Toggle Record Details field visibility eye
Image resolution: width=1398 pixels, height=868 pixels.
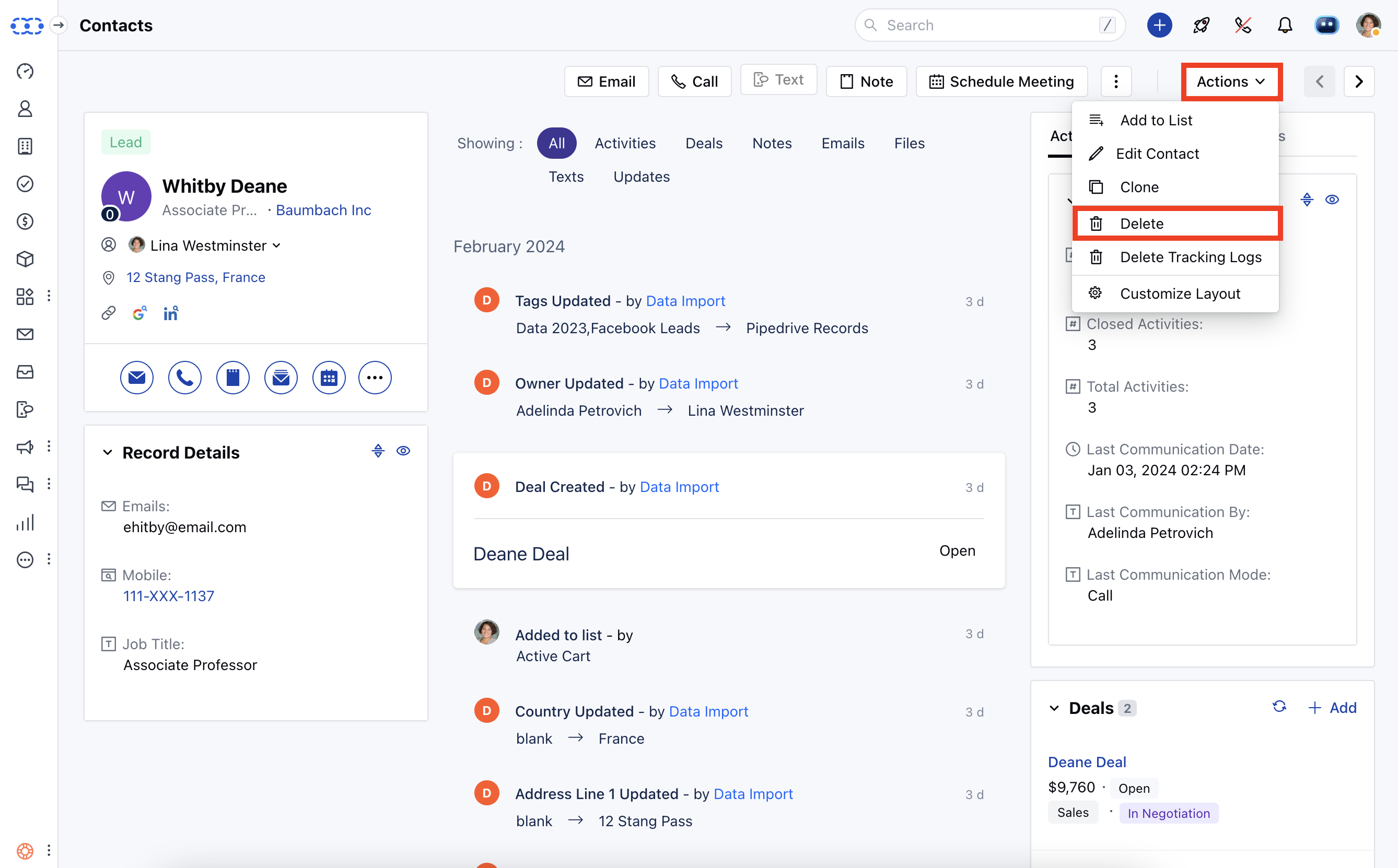(x=403, y=451)
